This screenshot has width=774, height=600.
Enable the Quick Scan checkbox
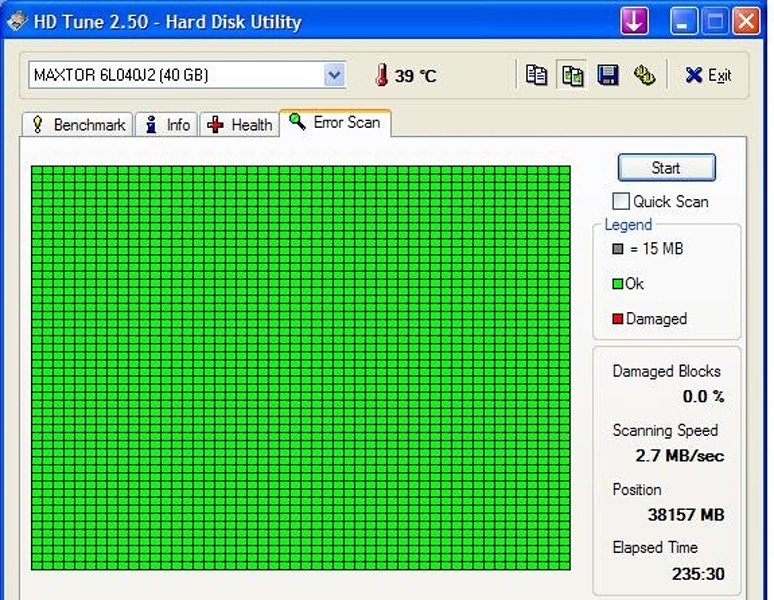[621, 201]
